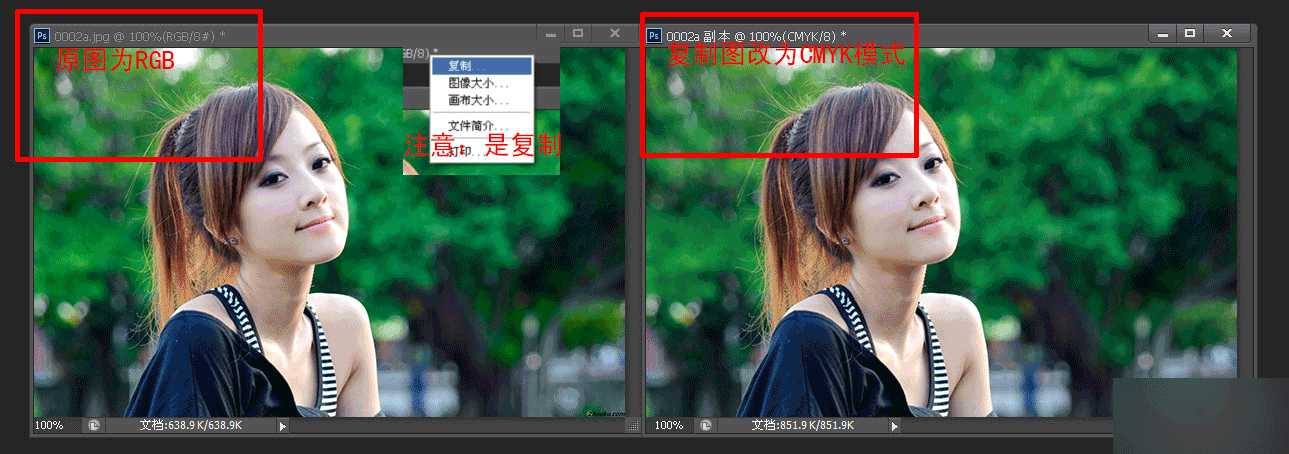The image size is (1289, 454).
Task: Choose 画布大小... in the context menu
Action: 481,101
